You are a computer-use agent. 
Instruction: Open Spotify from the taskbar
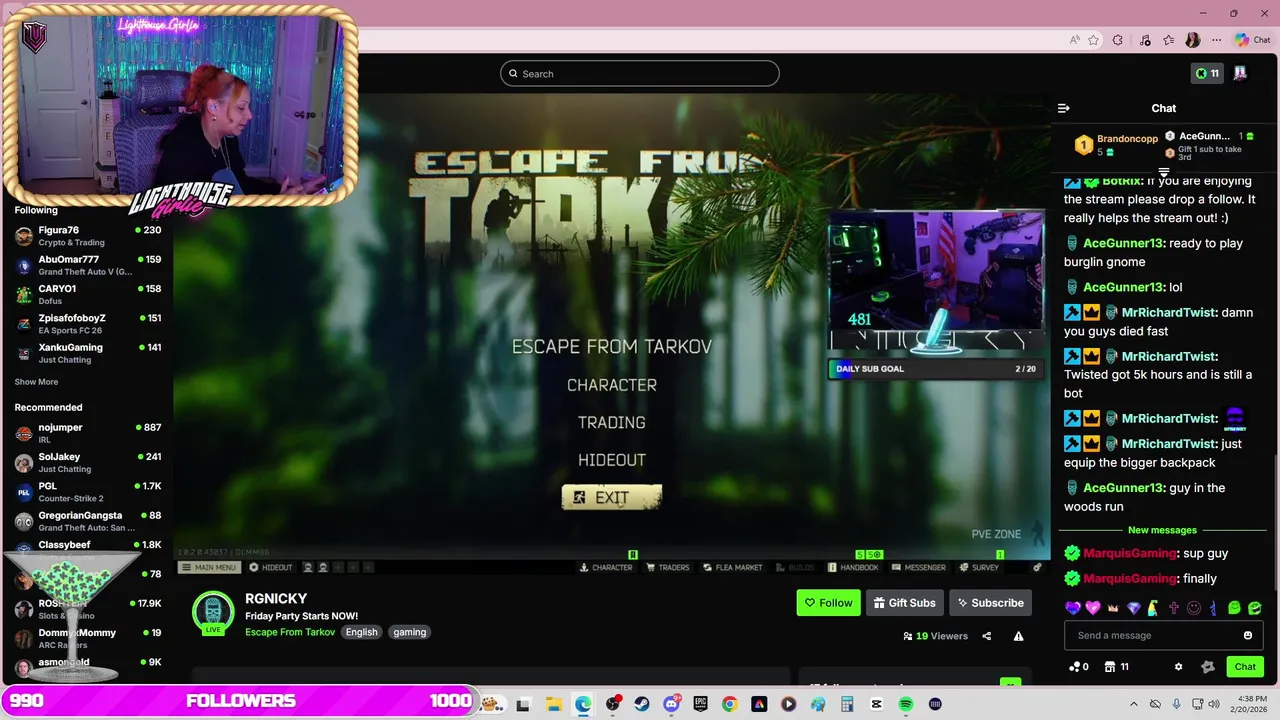[905, 704]
